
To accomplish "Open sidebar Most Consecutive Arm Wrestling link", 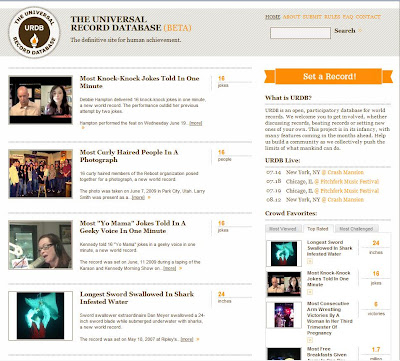I will point(329,318).
